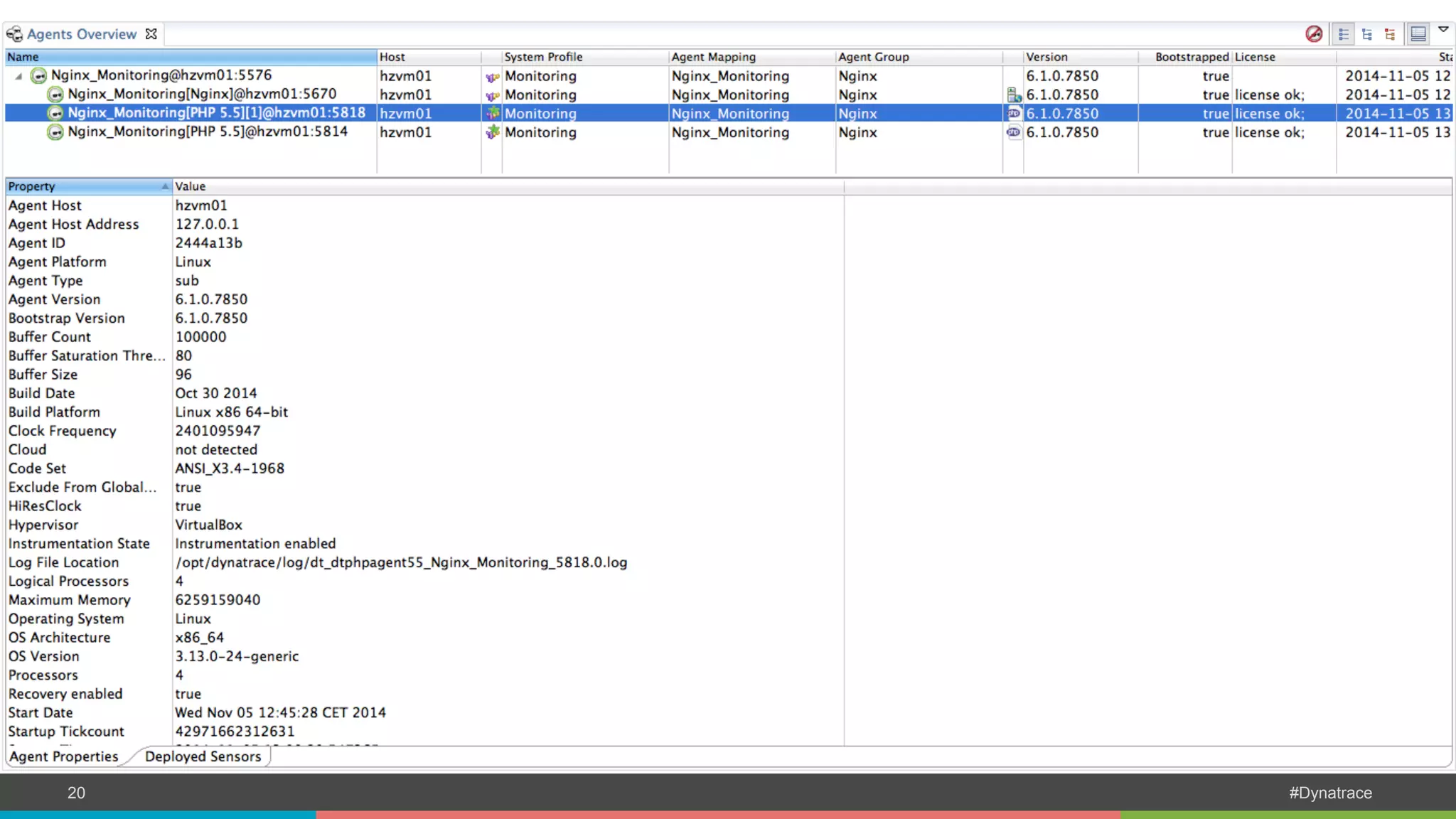
Task: Select Start Date value Wed Nov 05
Action: click(281, 712)
